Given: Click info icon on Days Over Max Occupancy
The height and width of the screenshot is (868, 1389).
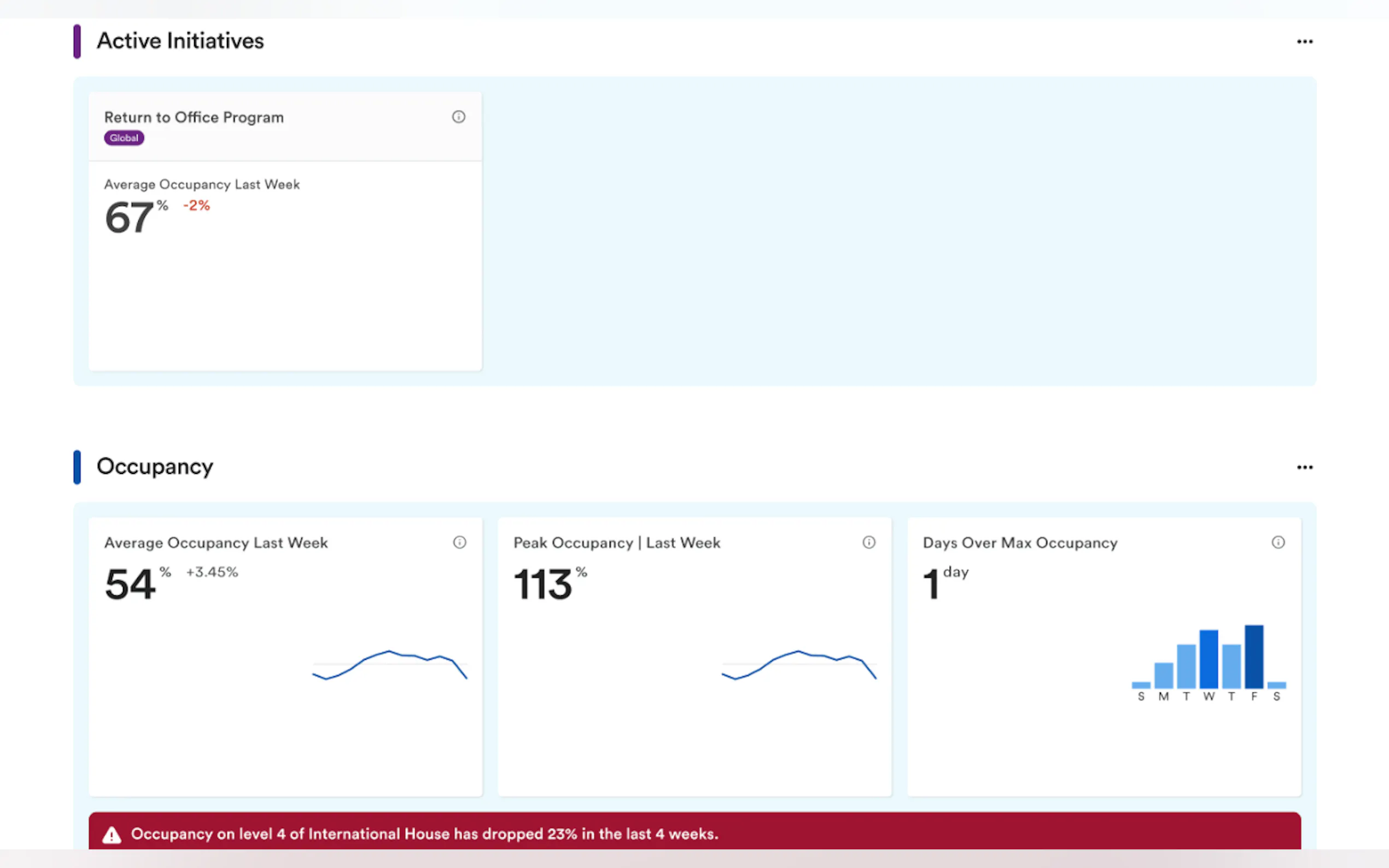Looking at the screenshot, I should click(x=1277, y=542).
